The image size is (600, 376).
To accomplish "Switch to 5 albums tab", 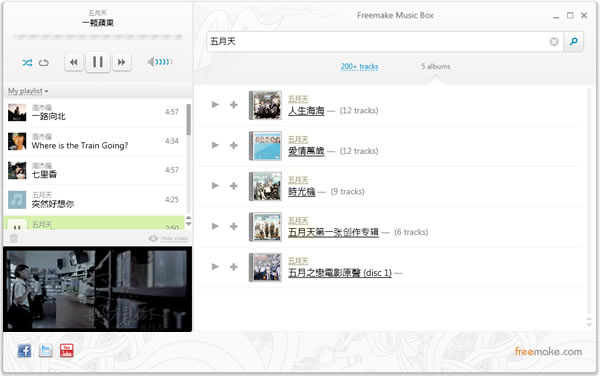I will 435,66.
